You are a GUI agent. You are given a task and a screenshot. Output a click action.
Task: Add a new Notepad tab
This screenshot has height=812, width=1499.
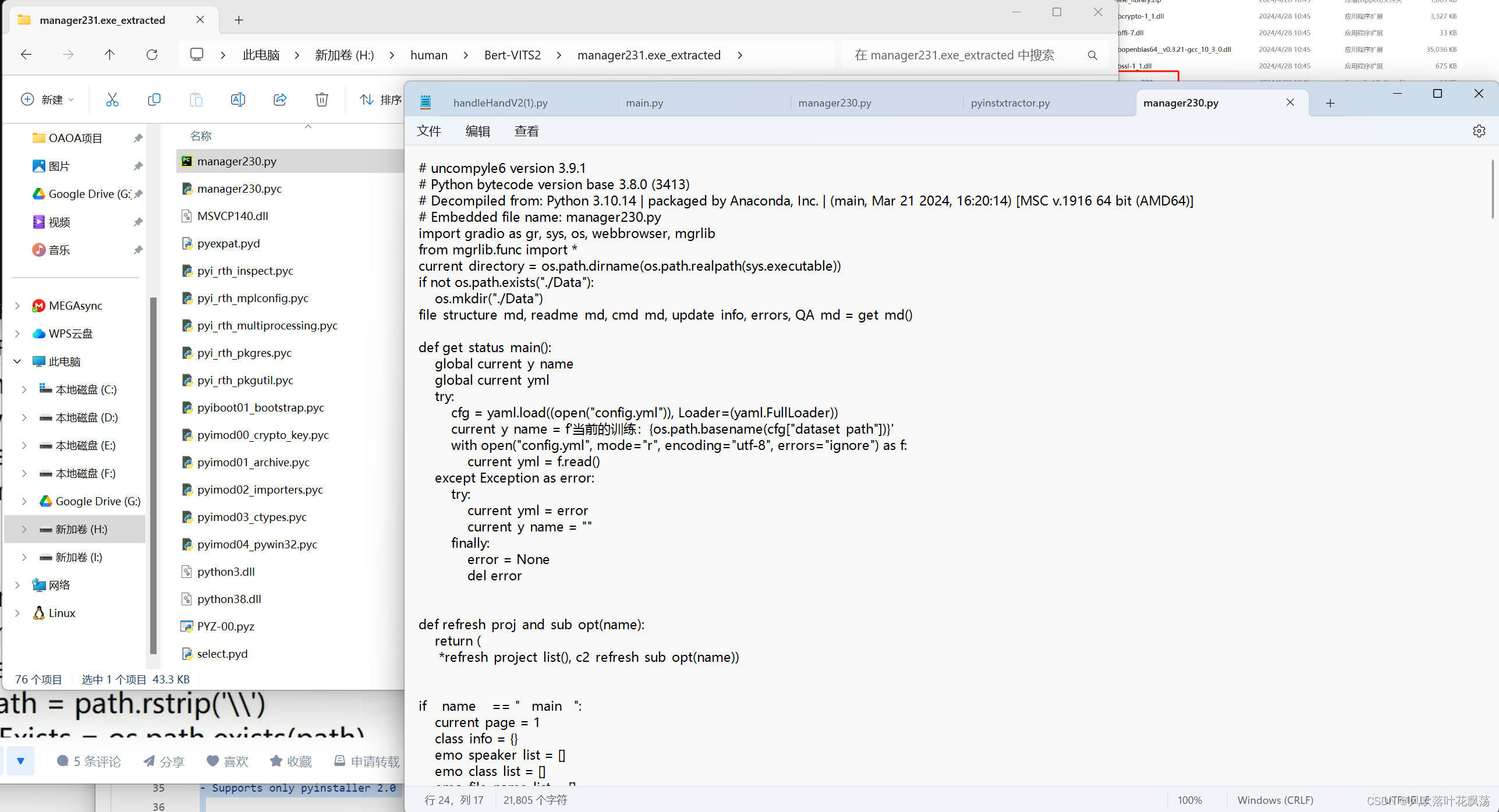(x=1330, y=103)
